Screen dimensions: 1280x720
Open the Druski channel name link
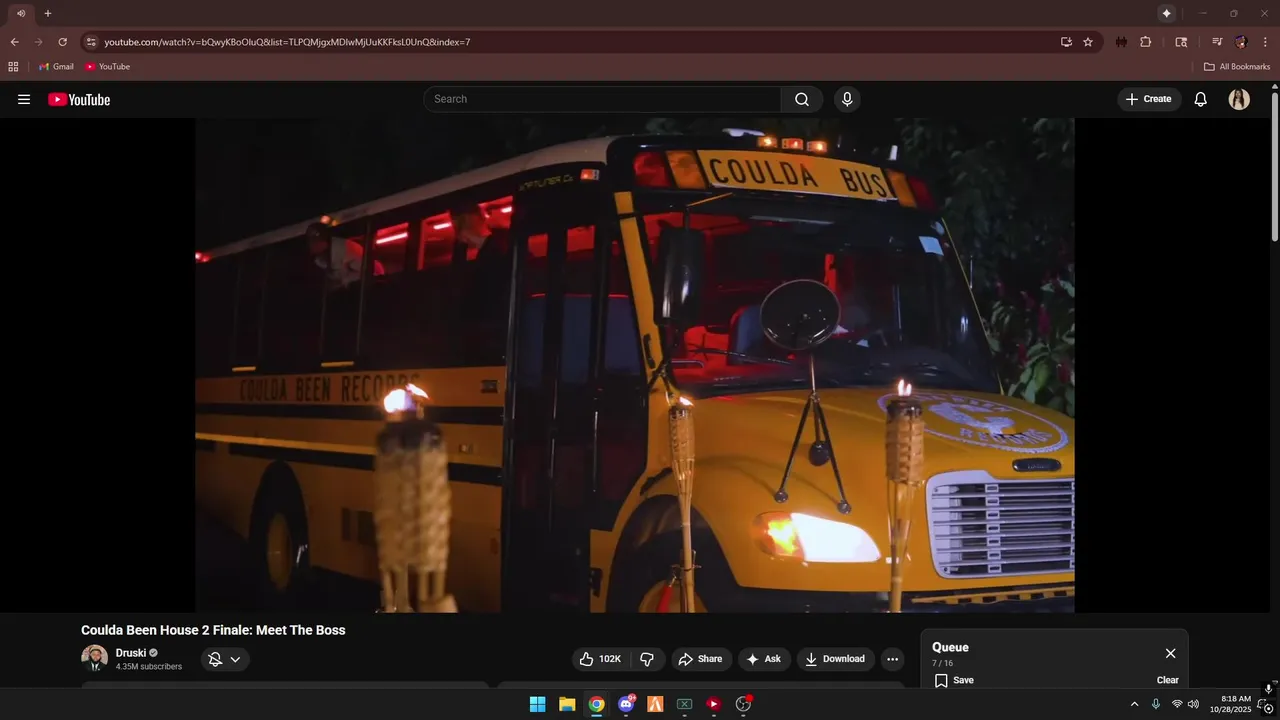point(130,653)
